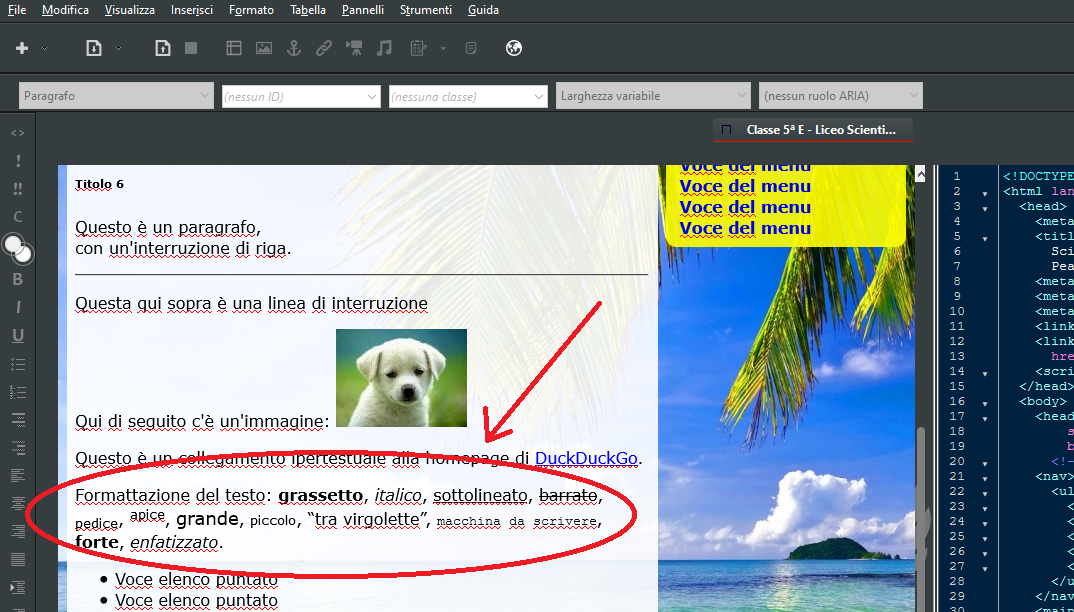Open the Paragrafo format dropdown
The image size is (1074, 612).
[x=116, y=96]
